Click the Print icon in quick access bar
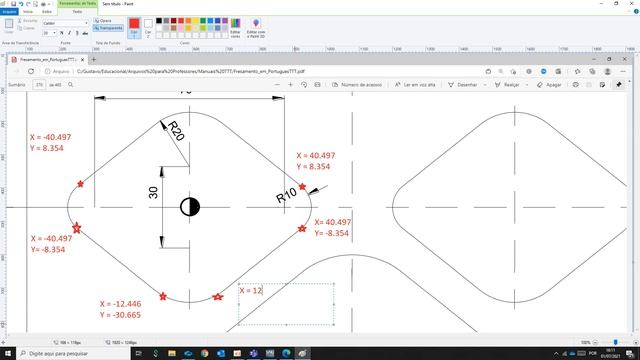Viewport: 640px width, 360px height. click(43, 4)
